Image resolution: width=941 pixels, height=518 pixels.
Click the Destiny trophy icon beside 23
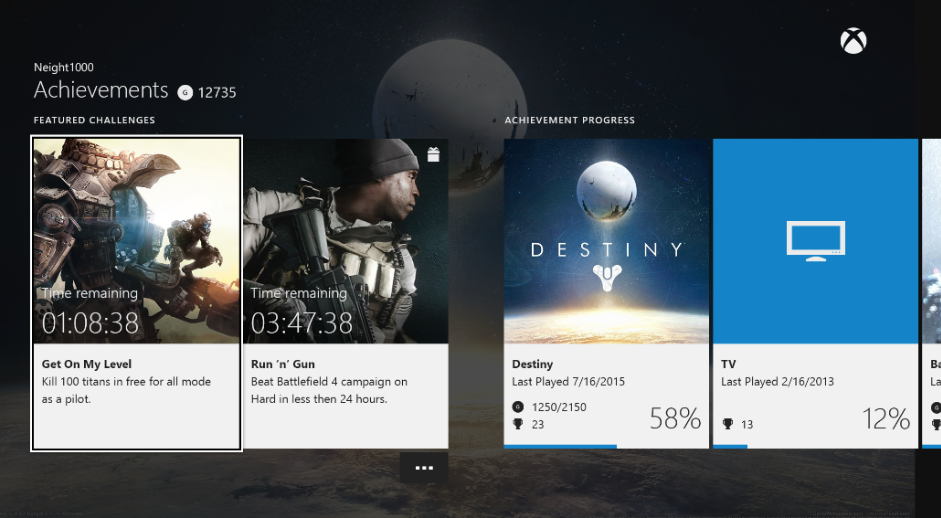[x=517, y=424]
